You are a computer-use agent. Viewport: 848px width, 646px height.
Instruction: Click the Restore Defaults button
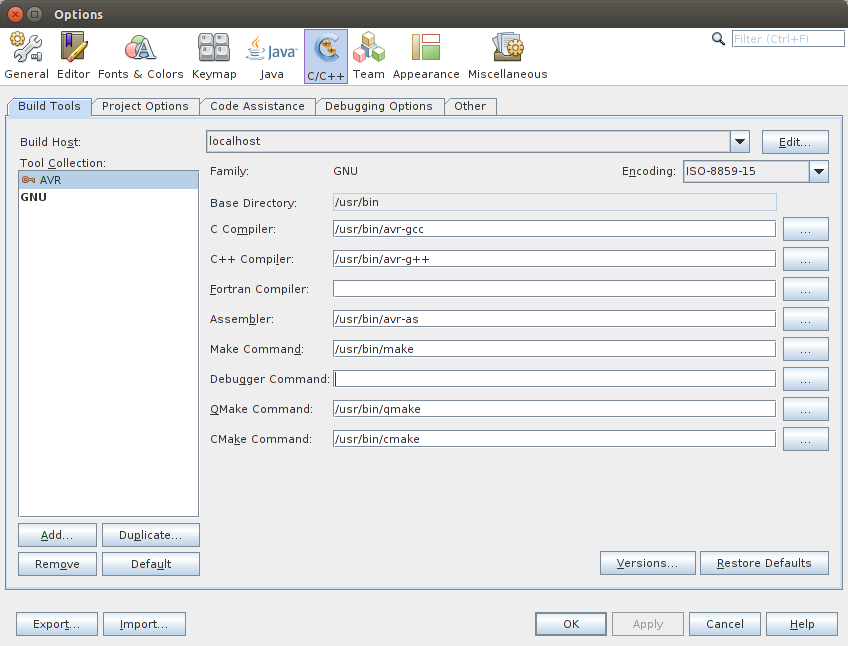(x=764, y=563)
